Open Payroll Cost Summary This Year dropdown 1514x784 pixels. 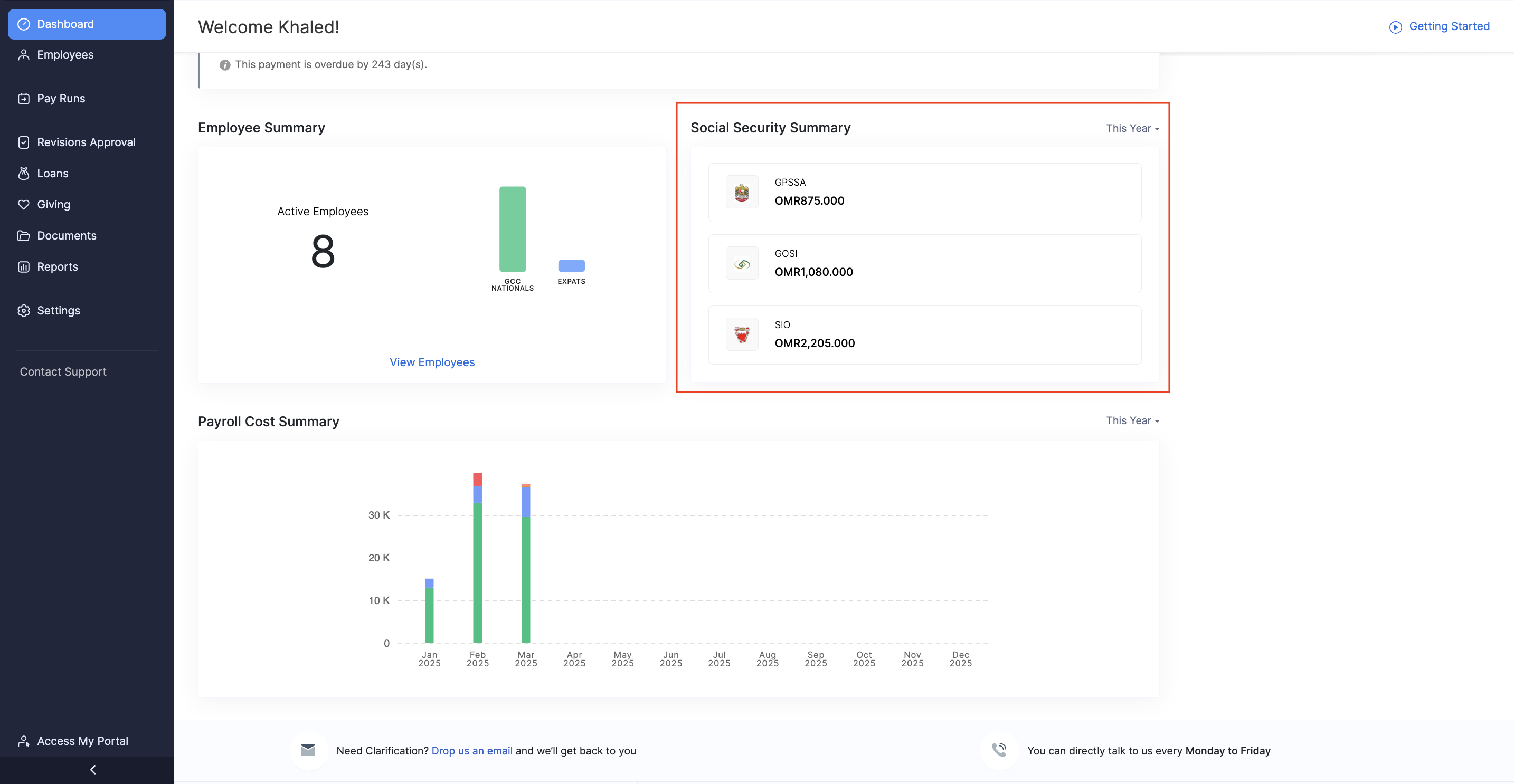click(x=1132, y=420)
